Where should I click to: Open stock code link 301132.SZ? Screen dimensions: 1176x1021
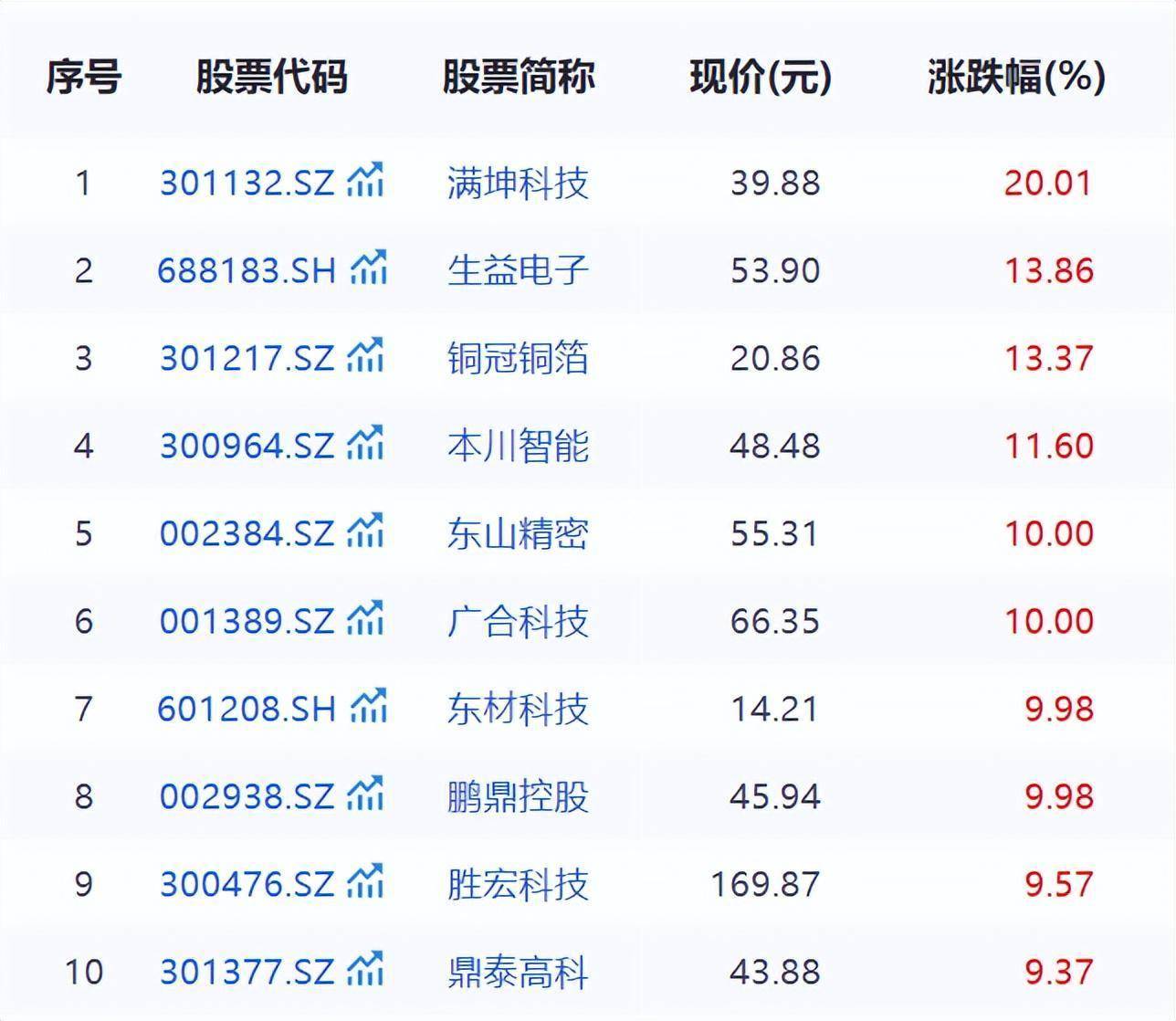(x=247, y=184)
